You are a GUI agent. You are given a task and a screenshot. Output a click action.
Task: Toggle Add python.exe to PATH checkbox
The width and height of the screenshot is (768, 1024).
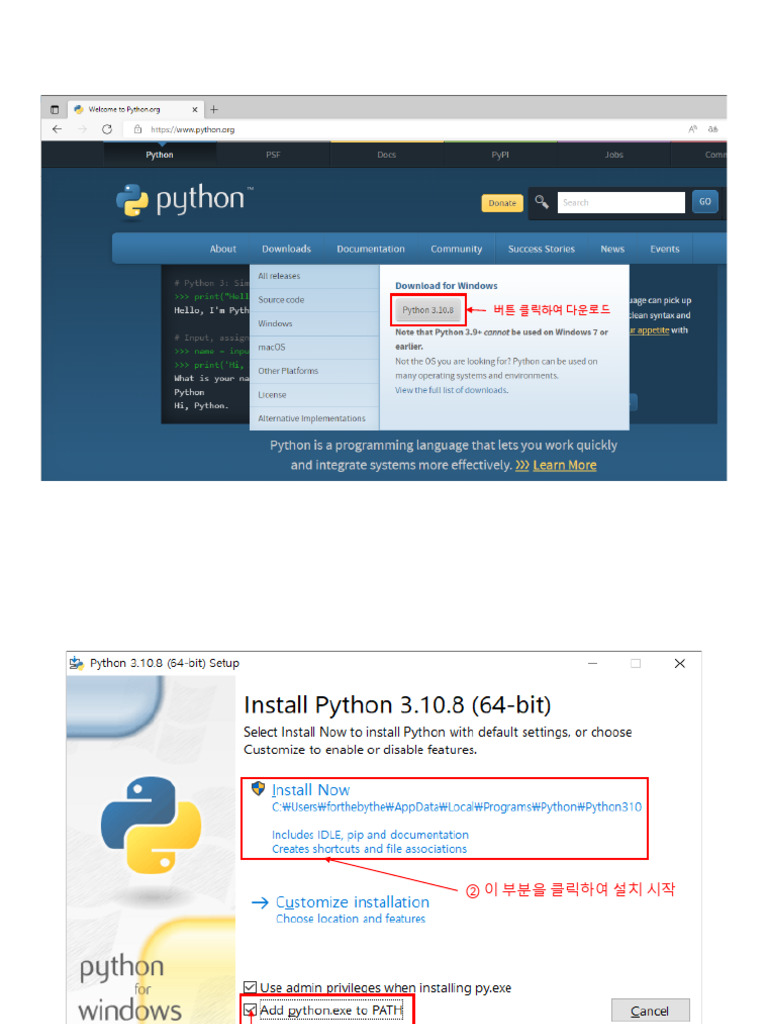click(x=249, y=1010)
